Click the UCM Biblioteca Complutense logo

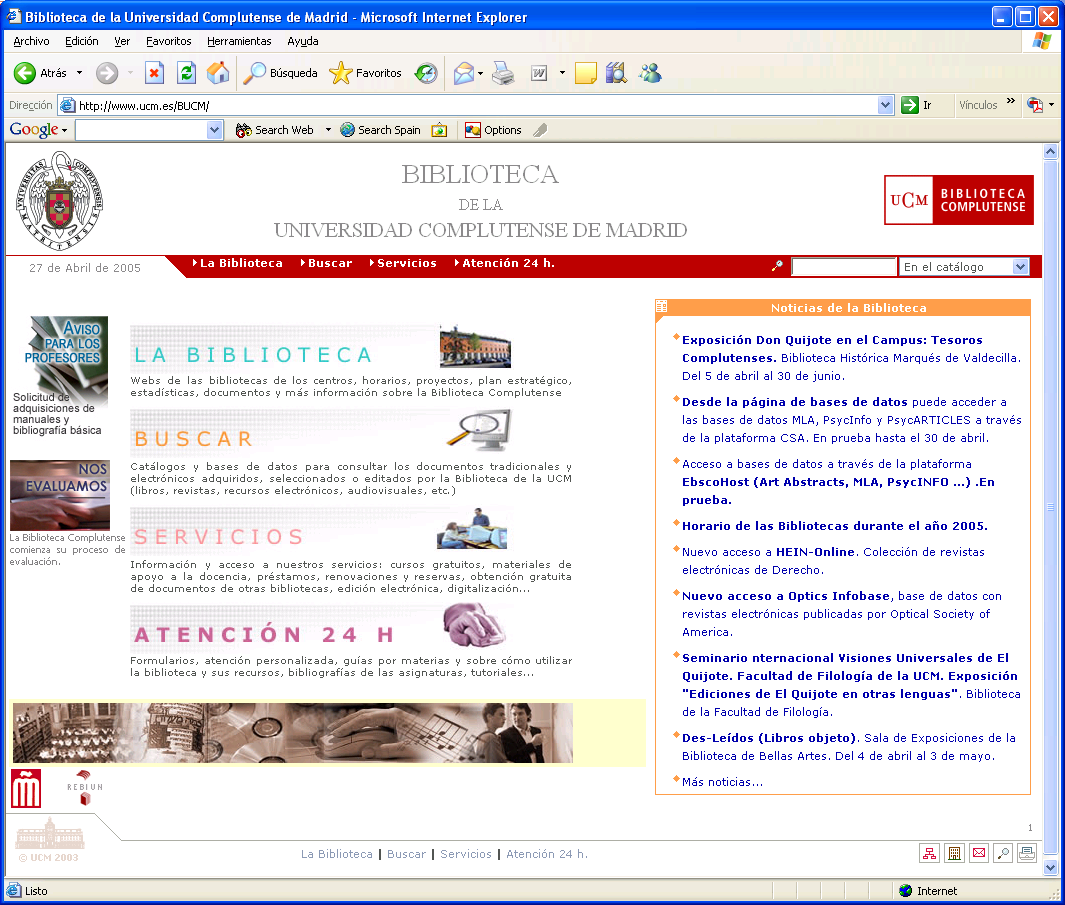pyautogui.click(x=958, y=200)
